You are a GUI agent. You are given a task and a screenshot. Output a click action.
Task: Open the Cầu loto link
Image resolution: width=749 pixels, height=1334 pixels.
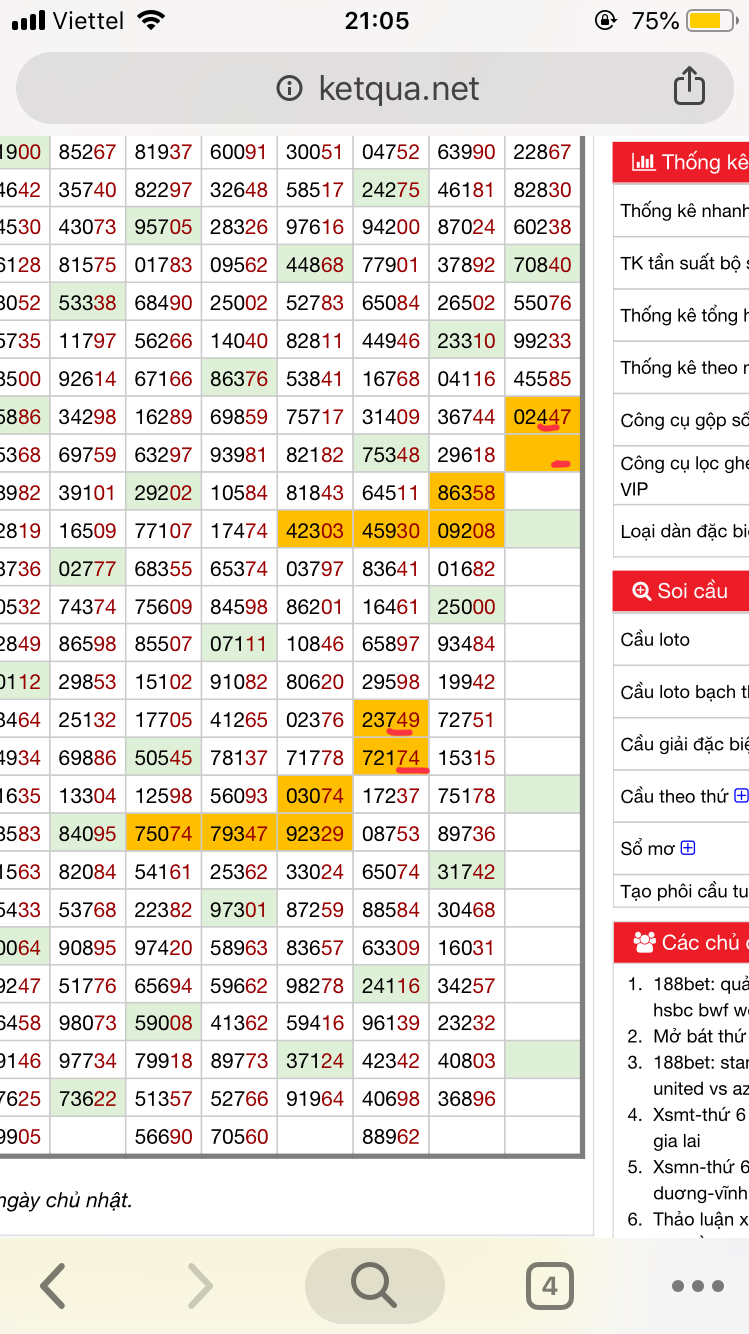pyautogui.click(x=656, y=640)
